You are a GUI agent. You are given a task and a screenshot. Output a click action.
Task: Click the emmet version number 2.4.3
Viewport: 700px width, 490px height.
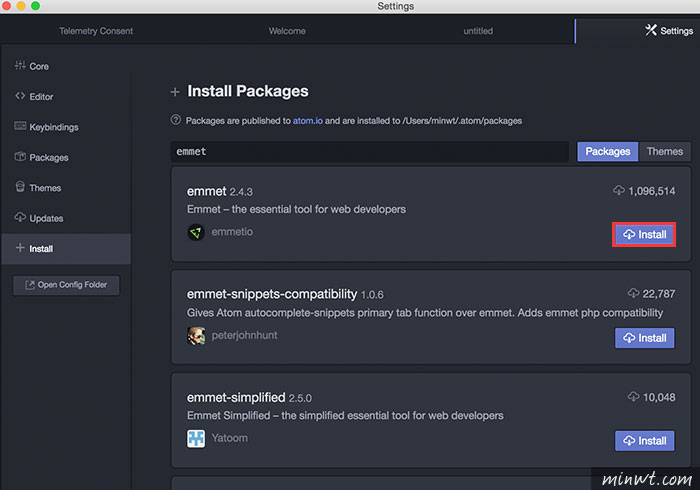click(241, 192)
